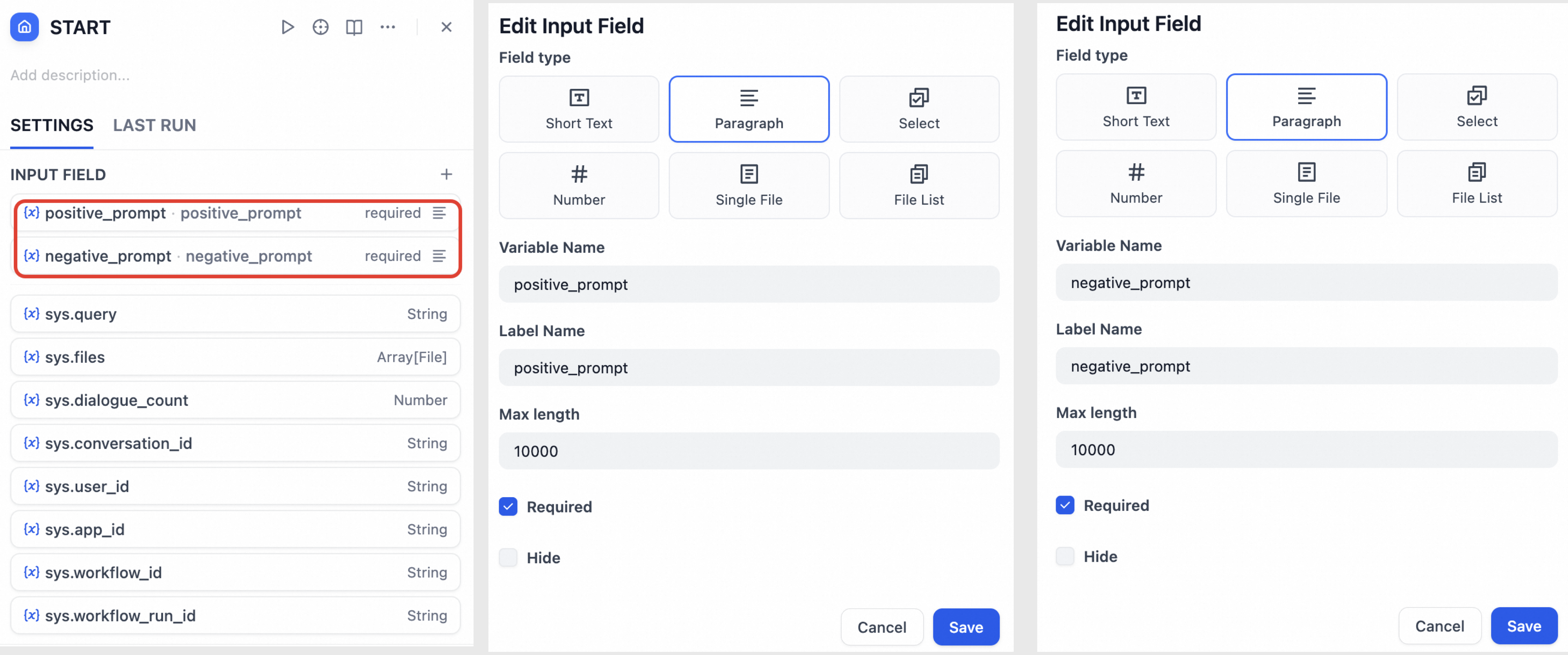
Task: Uncheck Required in negative_prompt dialog
Action: 1065,505
